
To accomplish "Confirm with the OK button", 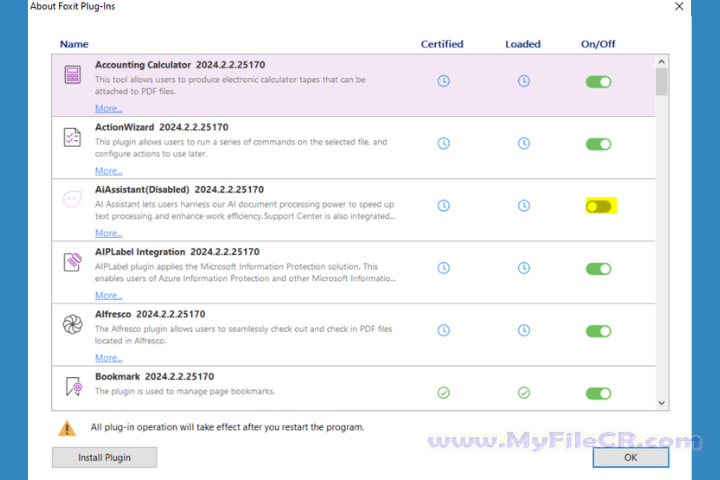I will pos(630,457).
